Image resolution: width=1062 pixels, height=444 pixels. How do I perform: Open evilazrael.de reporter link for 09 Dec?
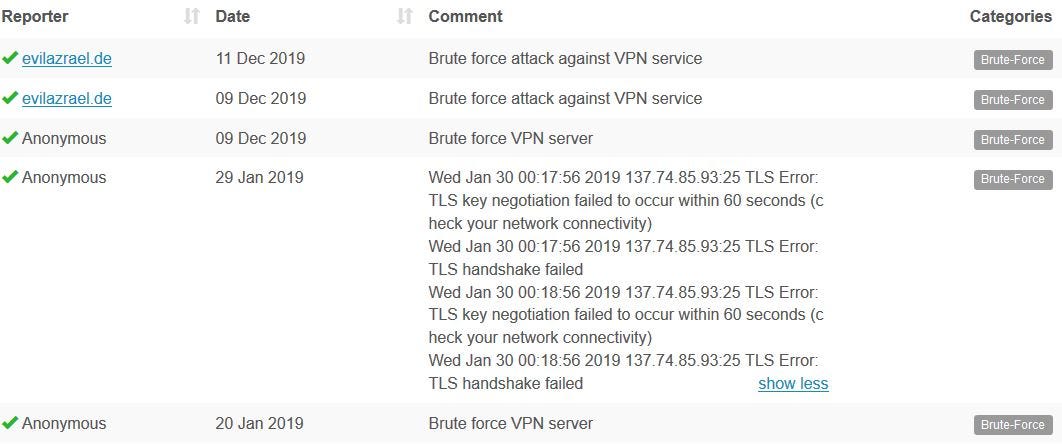[67, 99]
